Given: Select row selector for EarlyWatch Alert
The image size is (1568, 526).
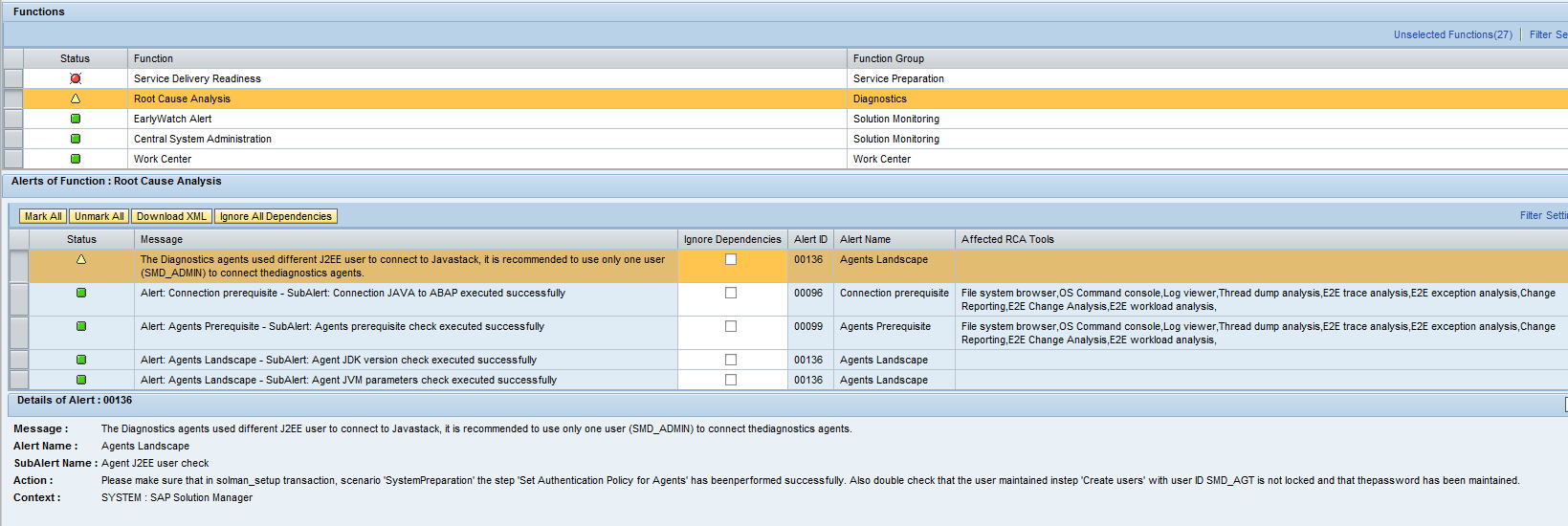Looking at the screenshot, I should [13, 119].
